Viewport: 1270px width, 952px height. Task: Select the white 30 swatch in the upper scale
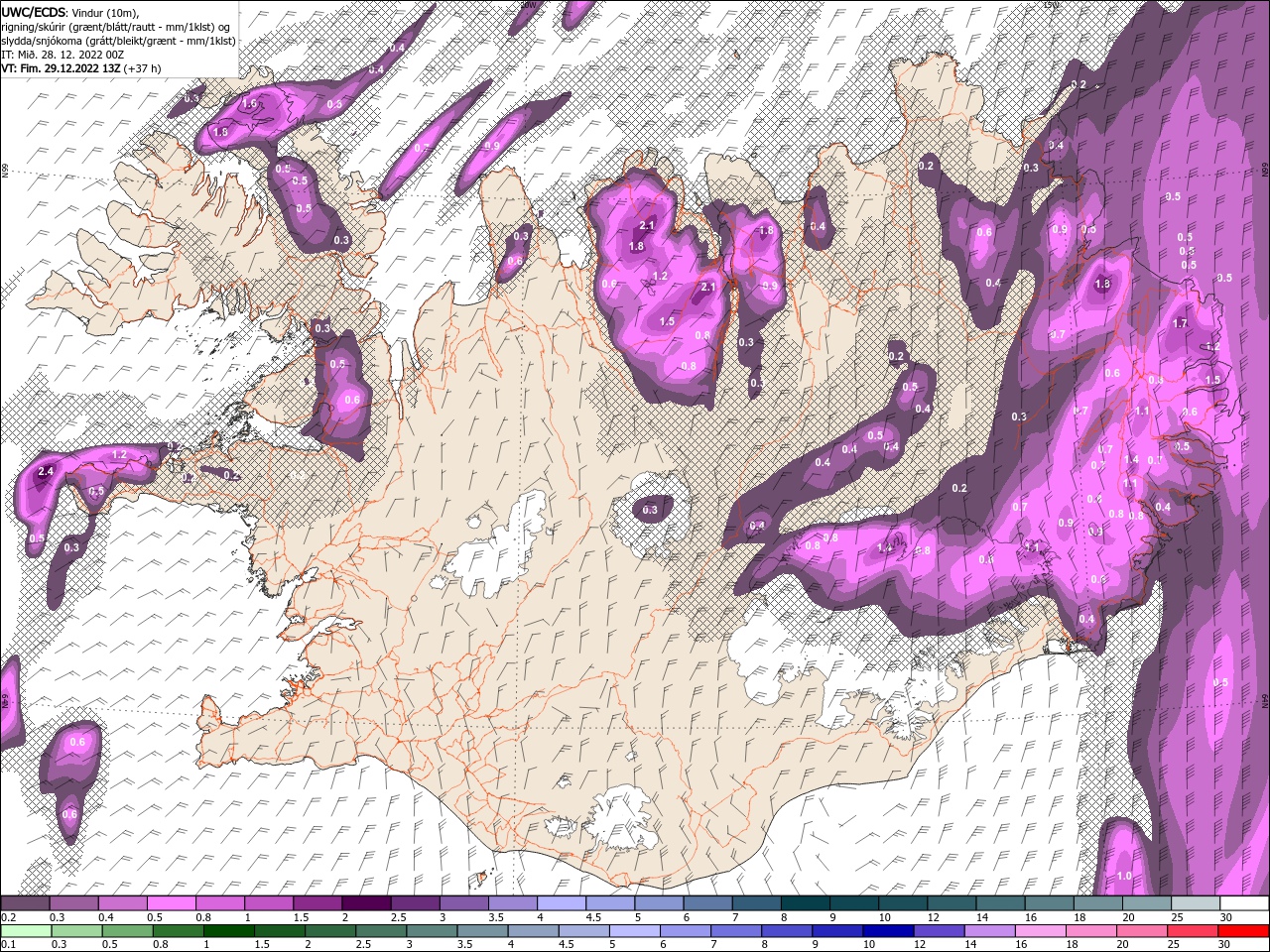(x=1243, y=903)
